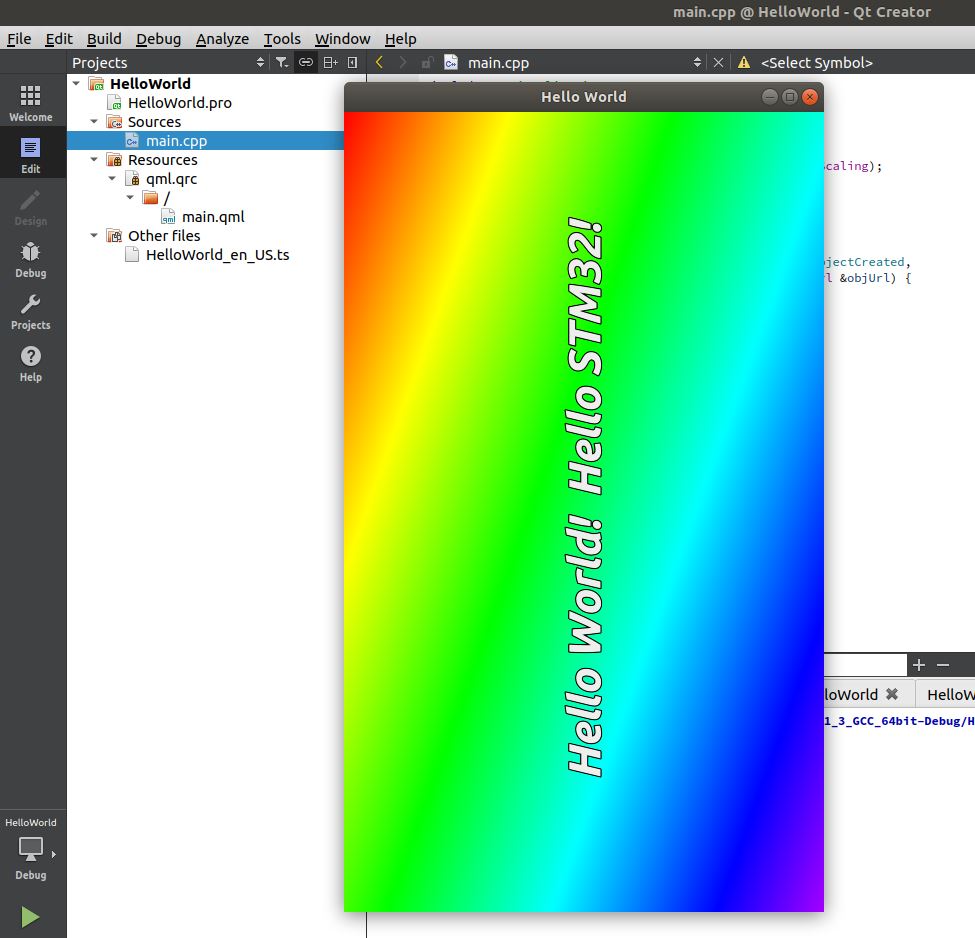Viewport: 975px width, 938px height.
Task: Close the HelloWorld output tab
Action: (892, 694)
